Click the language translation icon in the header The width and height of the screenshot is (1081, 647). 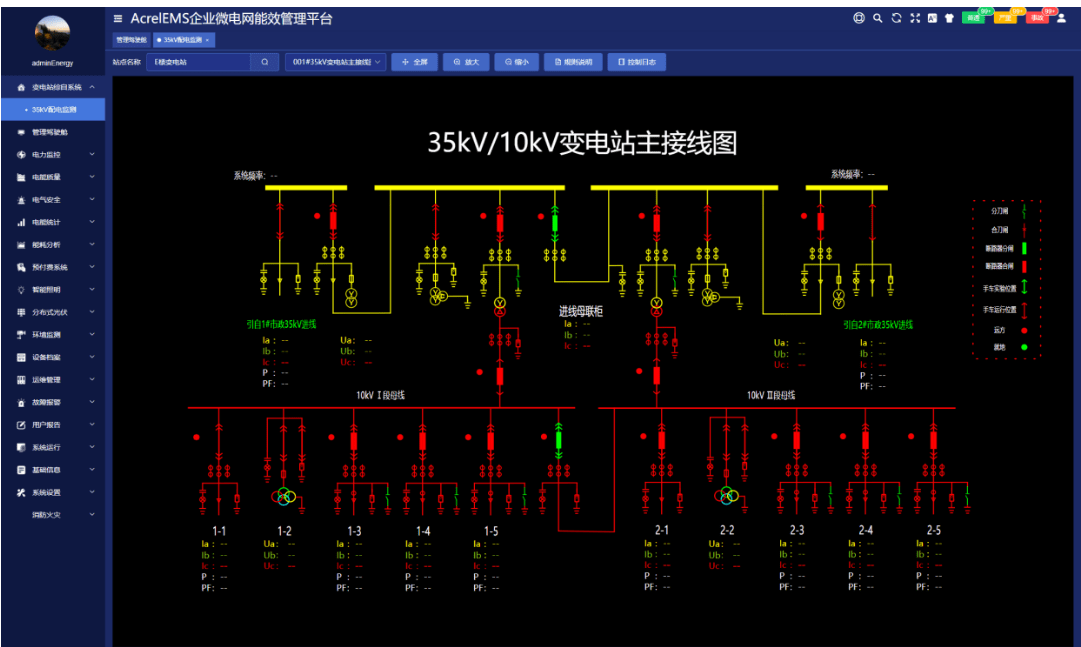[932, 18]
